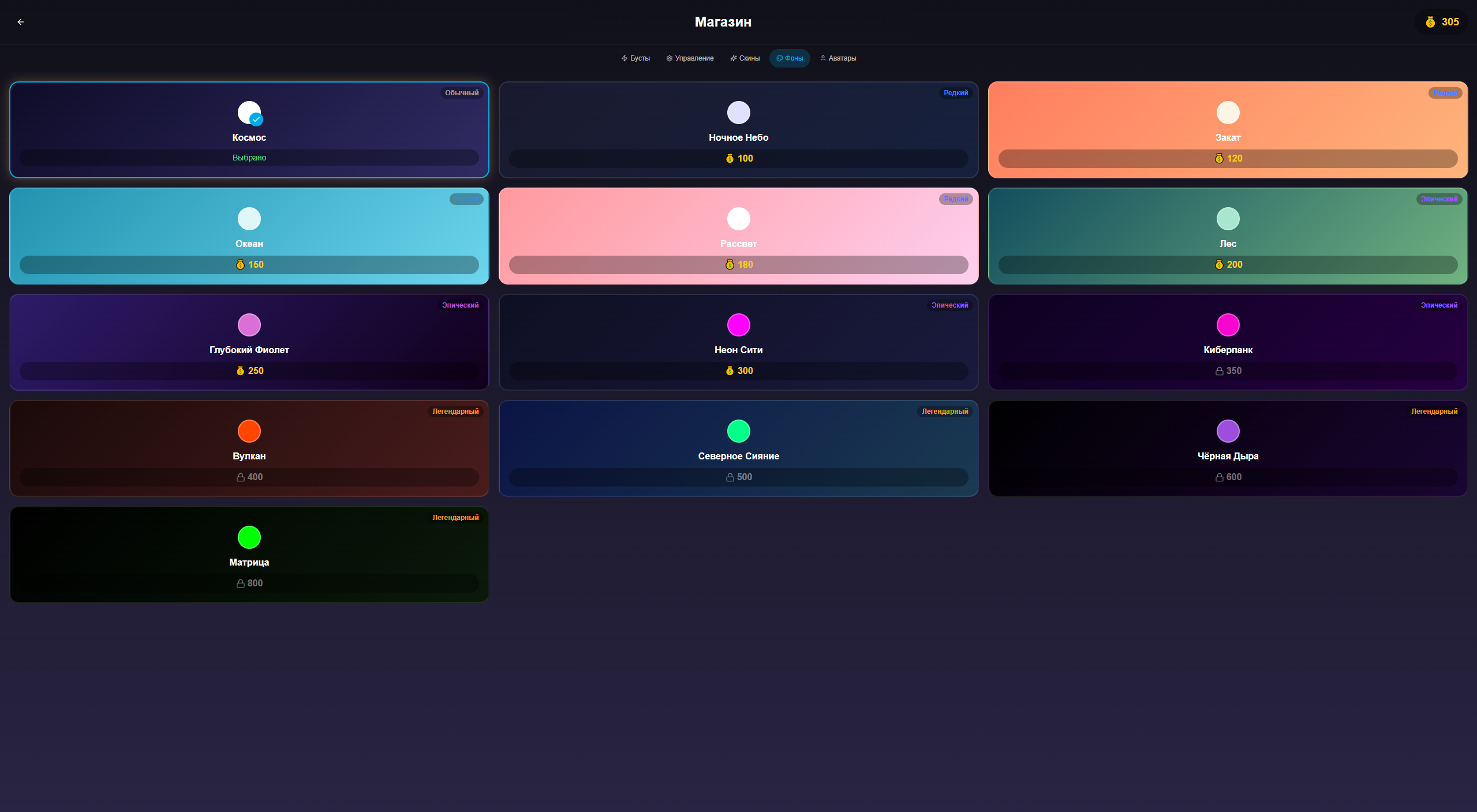
Task: Click the back arrow icon
Action: [x=21, y=22]
